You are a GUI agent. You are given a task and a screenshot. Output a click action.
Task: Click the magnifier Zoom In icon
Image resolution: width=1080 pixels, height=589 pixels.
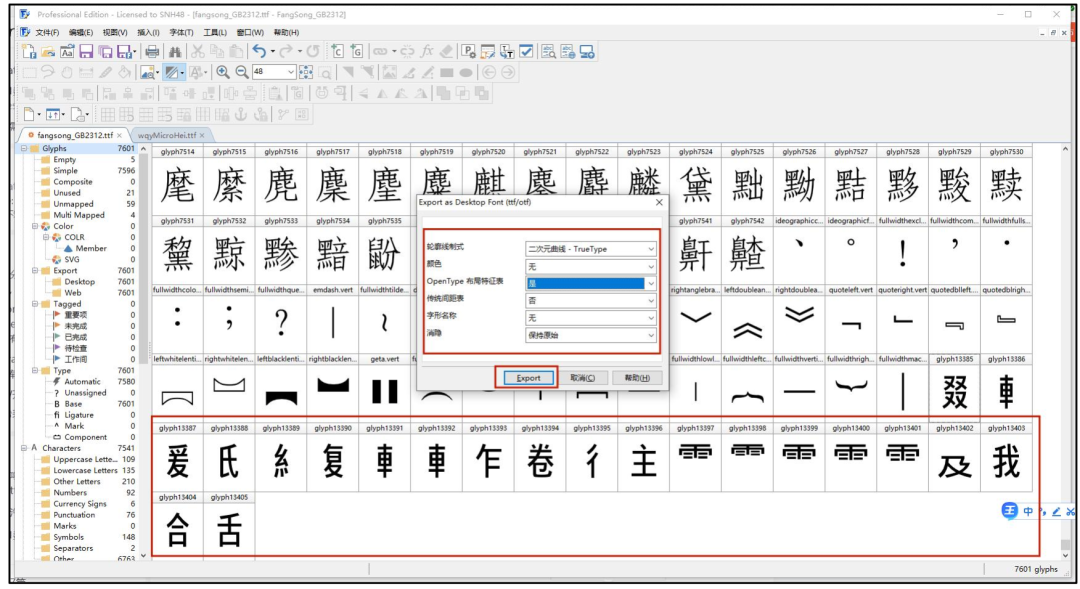tap(223, 72)
